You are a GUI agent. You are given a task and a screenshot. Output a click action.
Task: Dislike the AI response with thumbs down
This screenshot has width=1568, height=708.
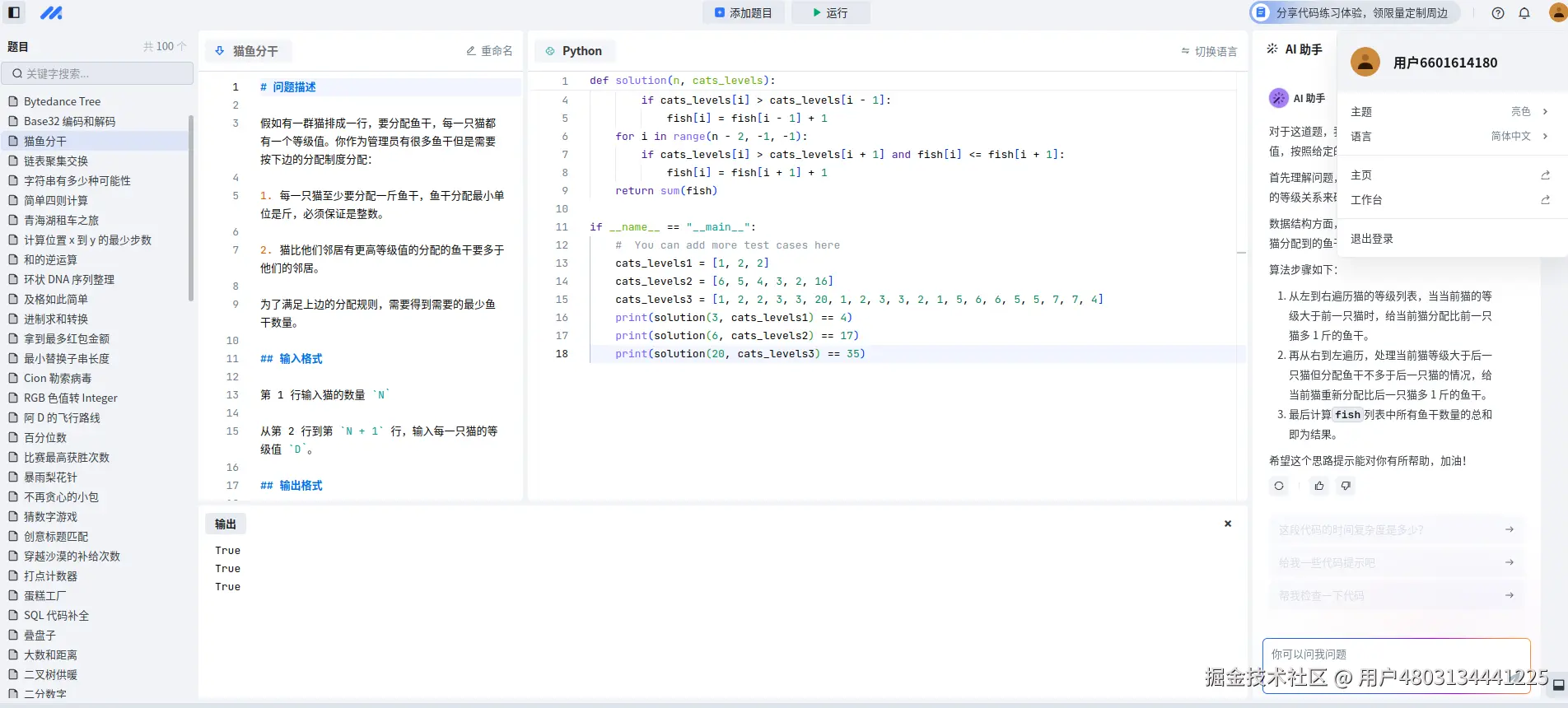[x=1346, y=486]
